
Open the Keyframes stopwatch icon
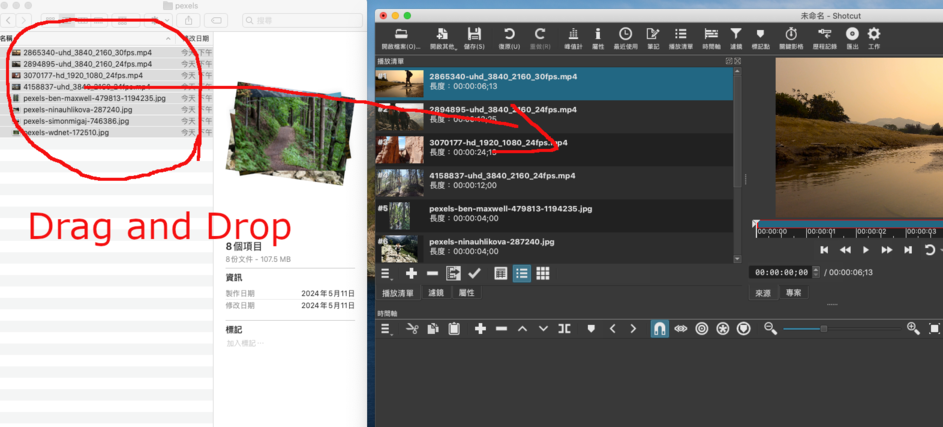(790, 36)
